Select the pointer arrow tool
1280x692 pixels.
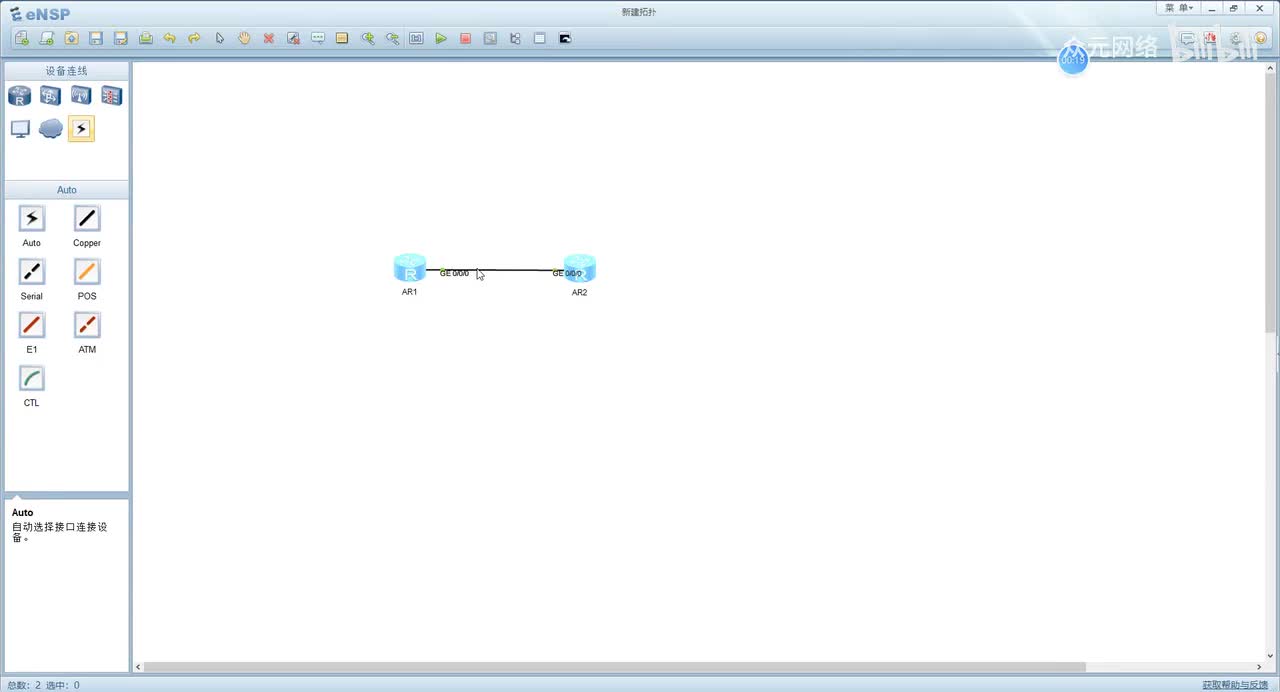click(x=219, y=38)
